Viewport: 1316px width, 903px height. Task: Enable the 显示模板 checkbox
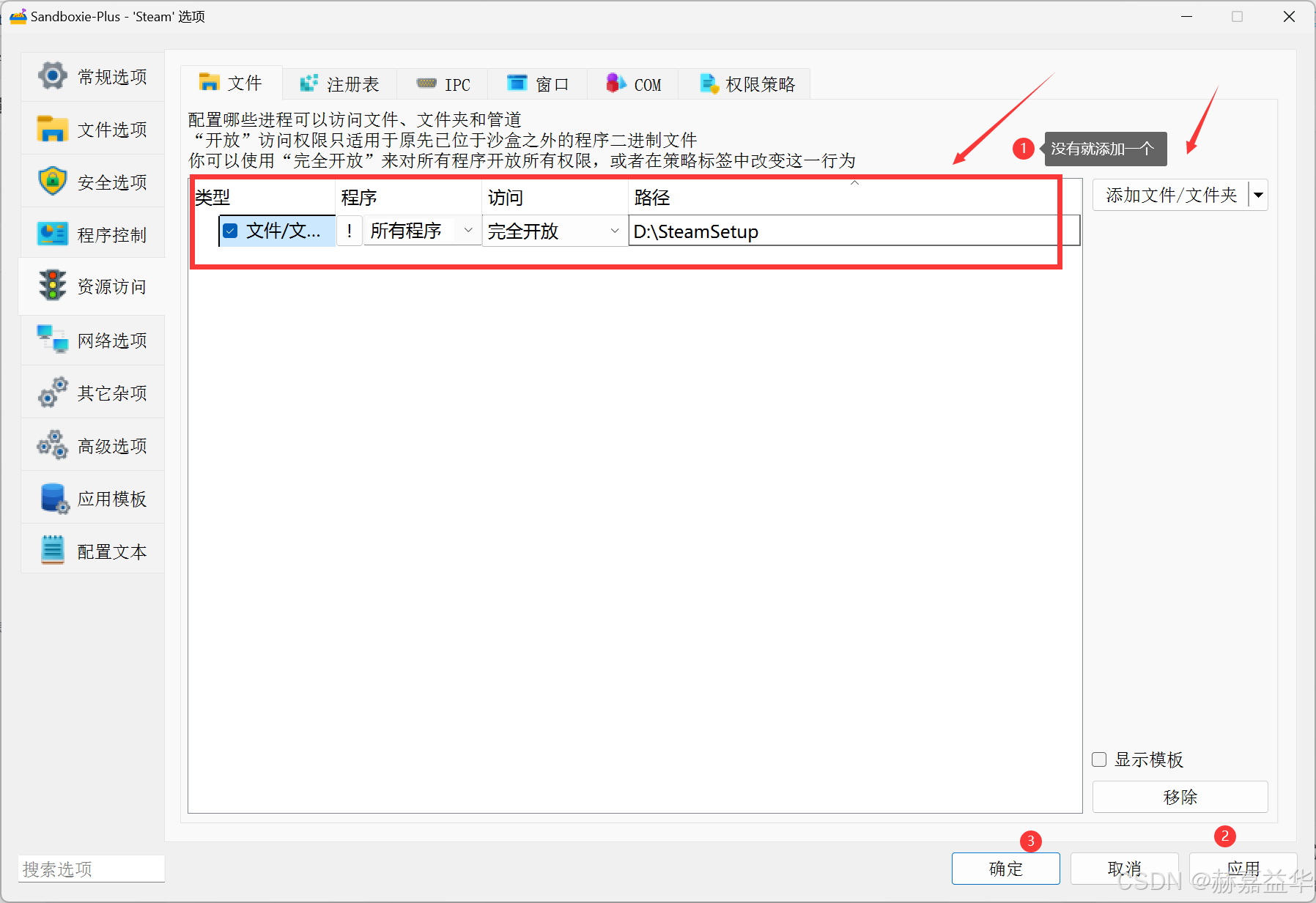1099,759
